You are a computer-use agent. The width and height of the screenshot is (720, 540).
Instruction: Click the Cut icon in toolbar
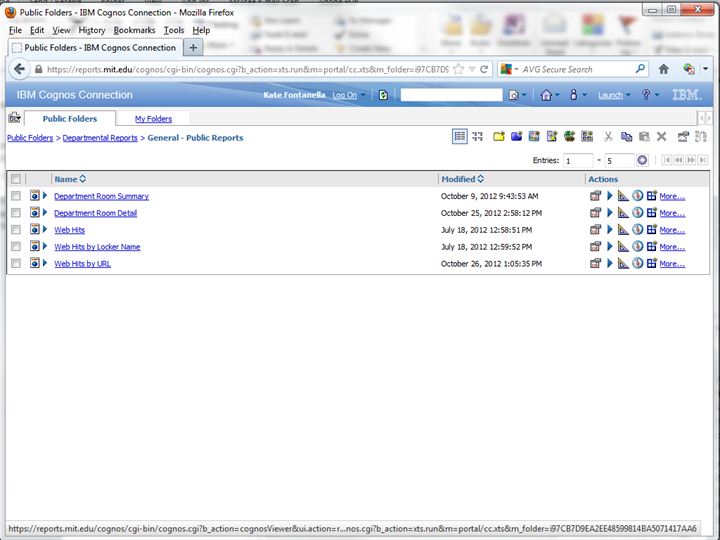[608, 136]
